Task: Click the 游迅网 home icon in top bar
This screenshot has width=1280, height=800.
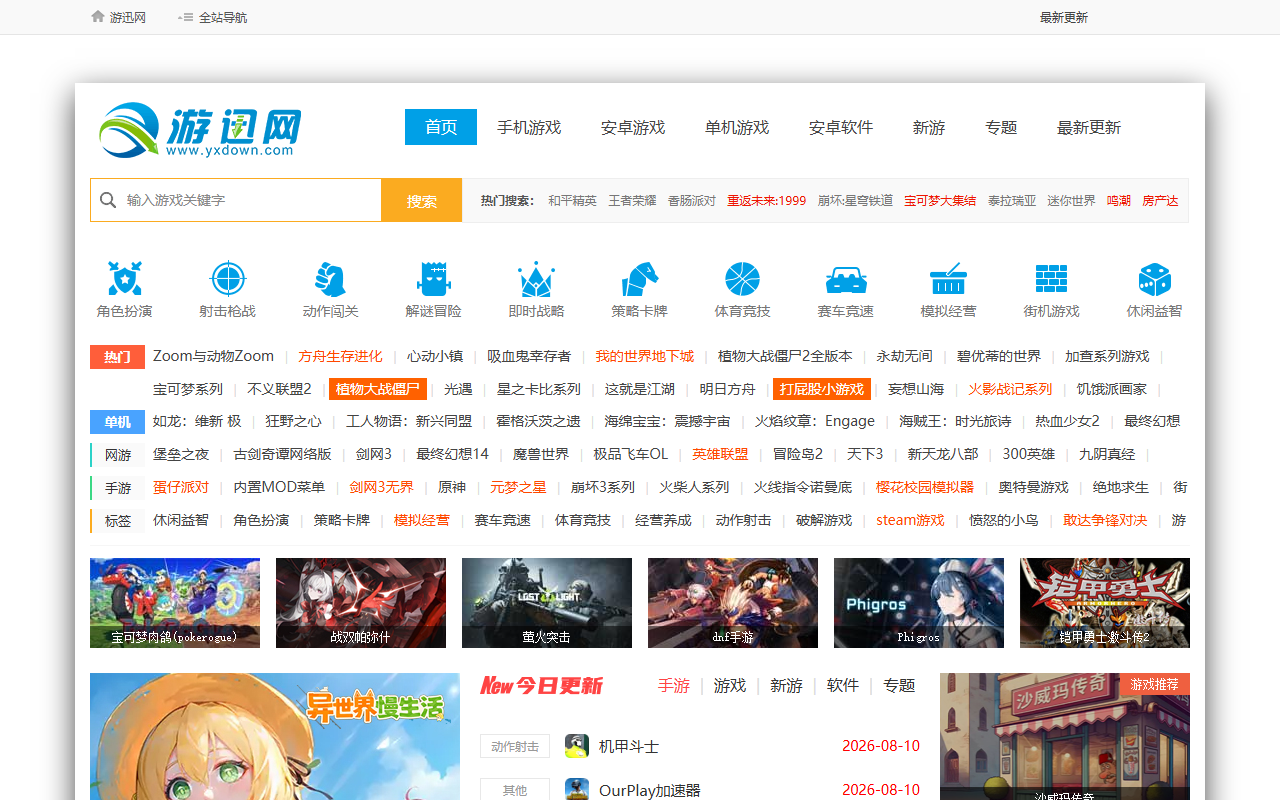Action: point(97,17)
